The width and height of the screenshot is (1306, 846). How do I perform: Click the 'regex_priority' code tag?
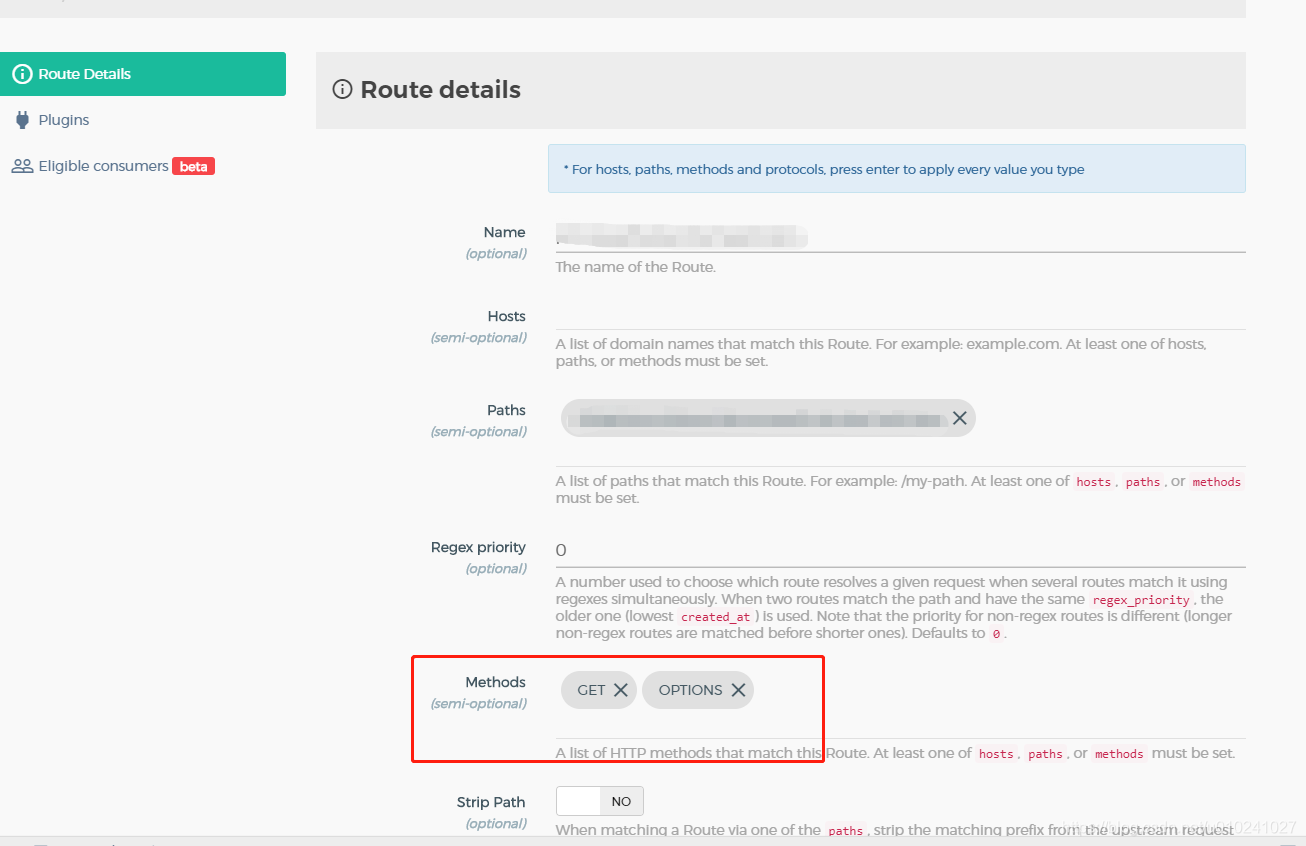[x=1140, y=600]
